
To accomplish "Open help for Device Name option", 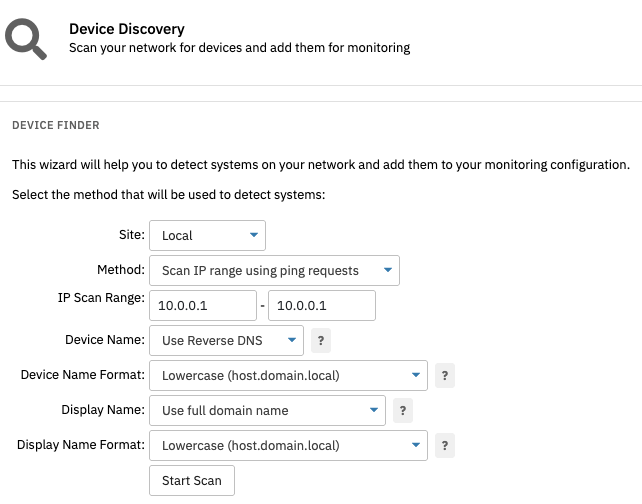I will (x=321, y=340).
